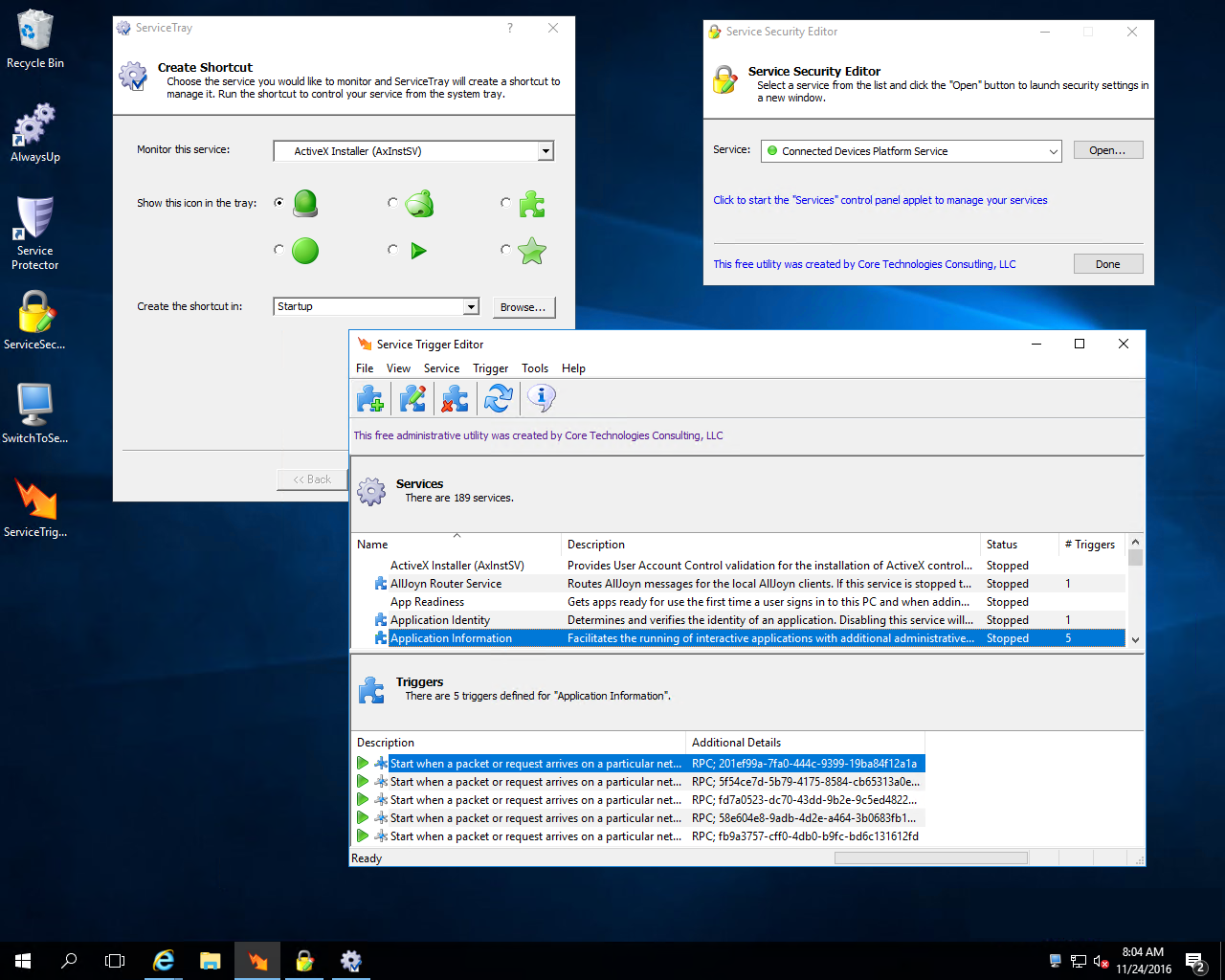Switch to Service Security Editor taskbar button
The image size is (1225, 980).
pos(304,961)
